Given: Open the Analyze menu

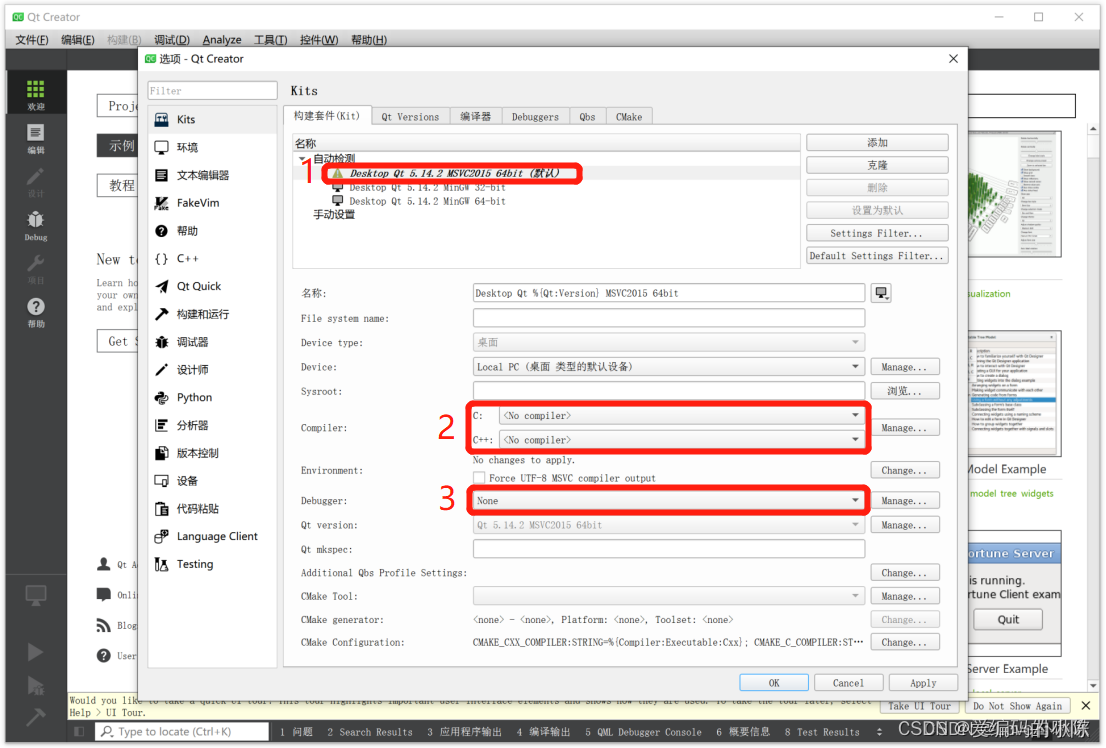Looking at the screenshot, I should pos(222,40).
